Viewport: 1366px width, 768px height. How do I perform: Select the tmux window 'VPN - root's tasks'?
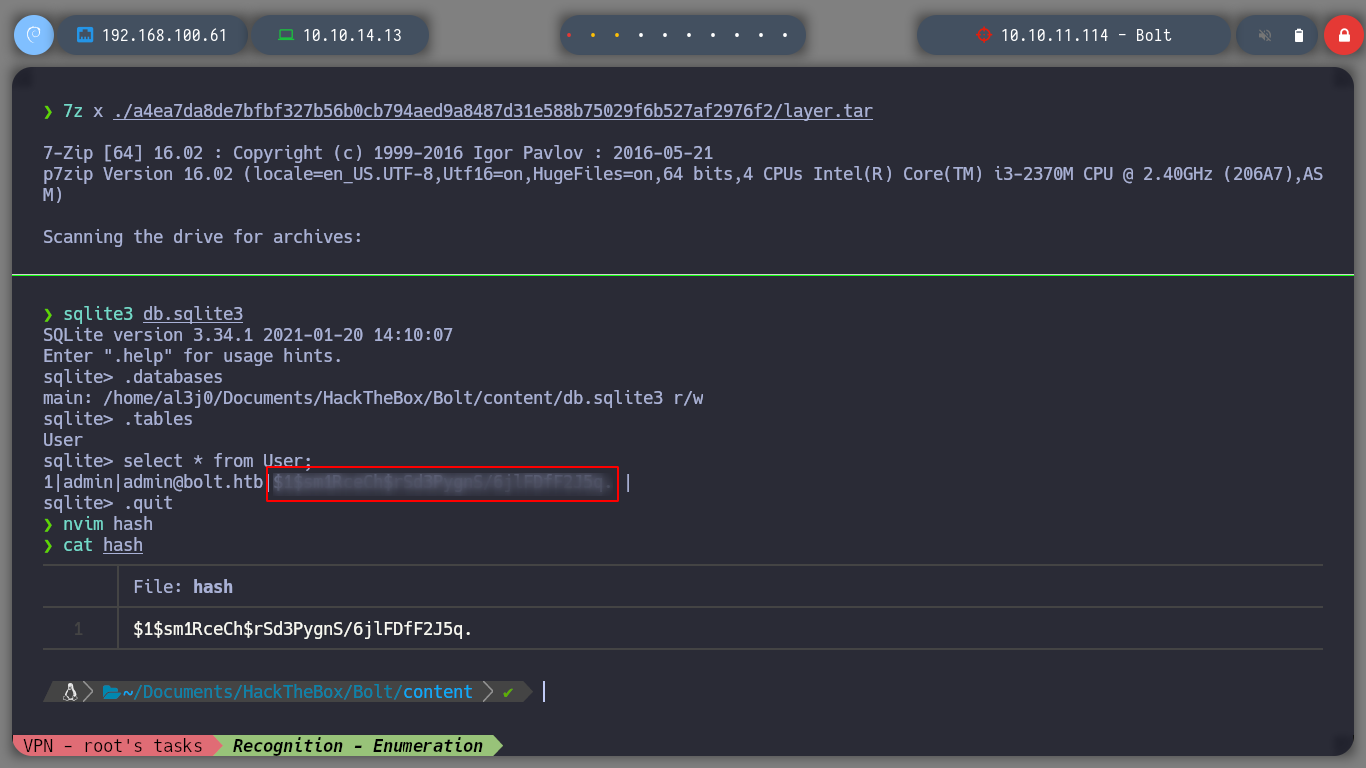pos(113,745)
